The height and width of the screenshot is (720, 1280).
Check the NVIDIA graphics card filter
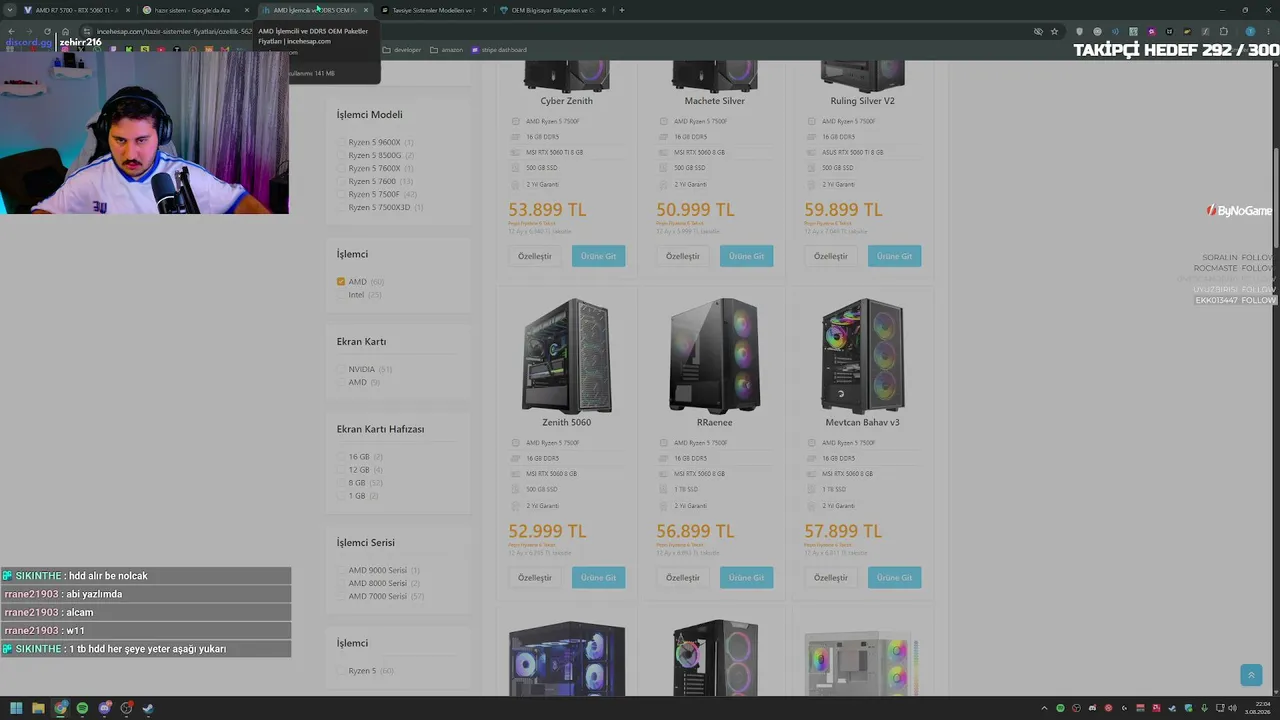click(341, 370)
